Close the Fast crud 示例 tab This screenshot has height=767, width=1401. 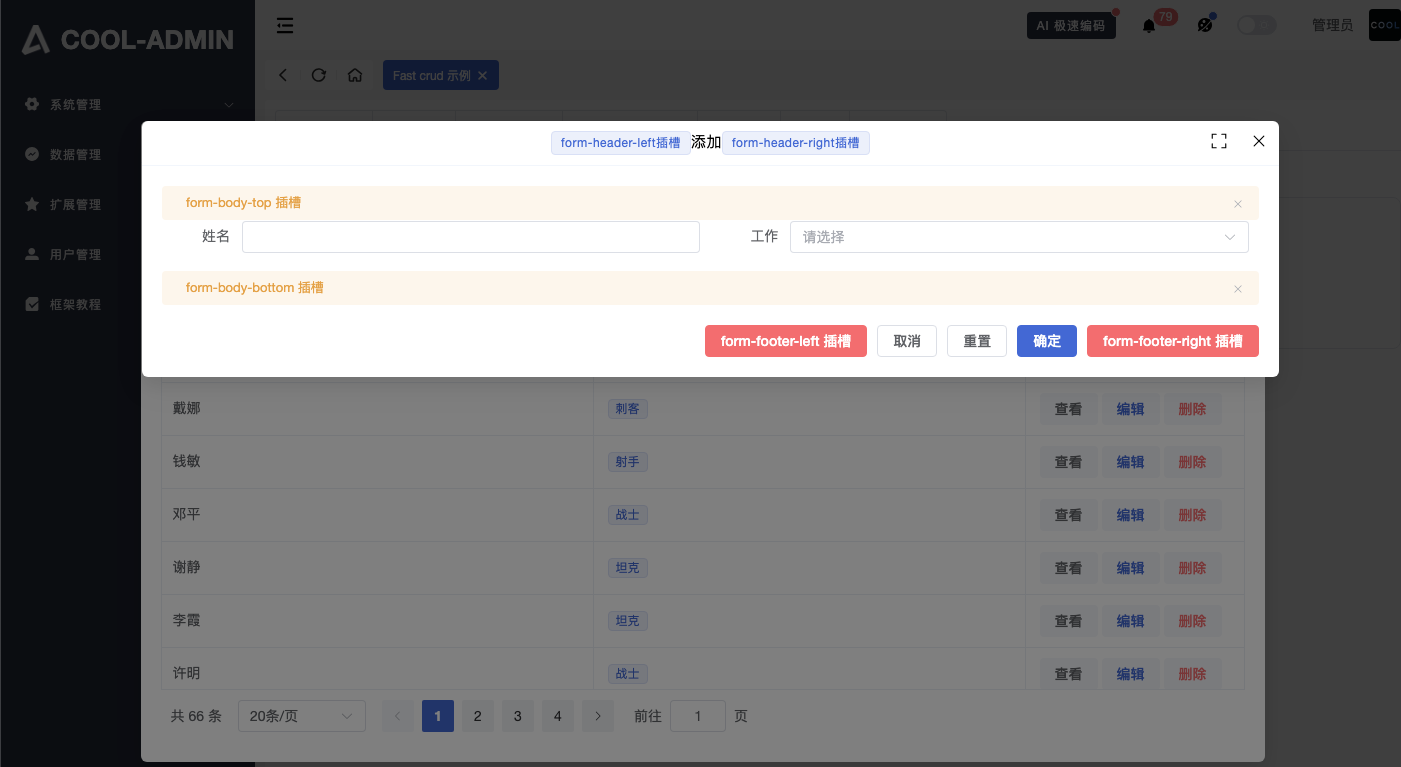483,76
